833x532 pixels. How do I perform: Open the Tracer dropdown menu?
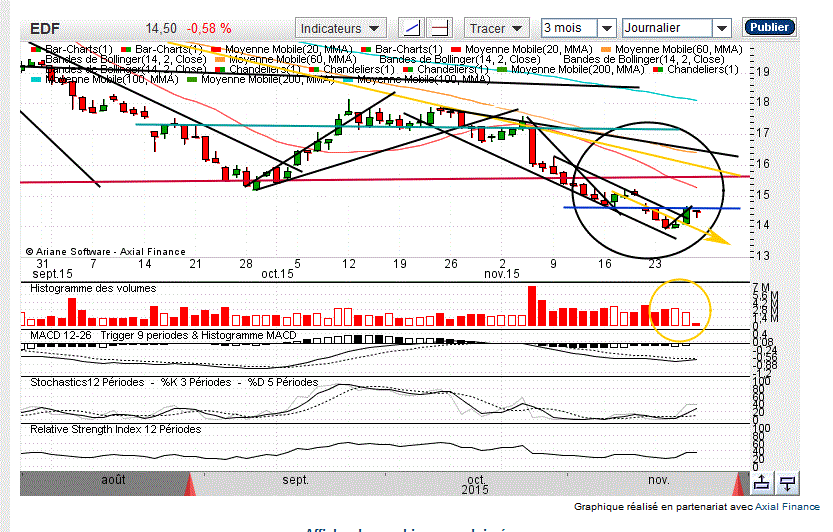point(496,28)
